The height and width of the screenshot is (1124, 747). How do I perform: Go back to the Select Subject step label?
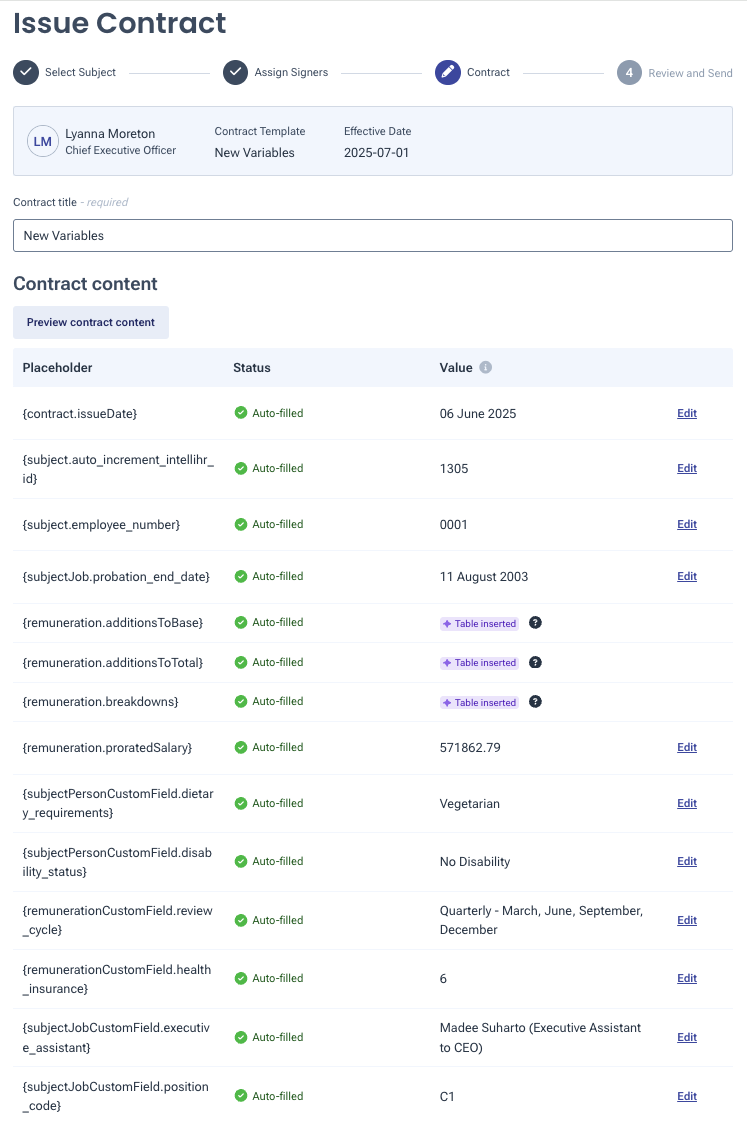[x=80, y=72]
